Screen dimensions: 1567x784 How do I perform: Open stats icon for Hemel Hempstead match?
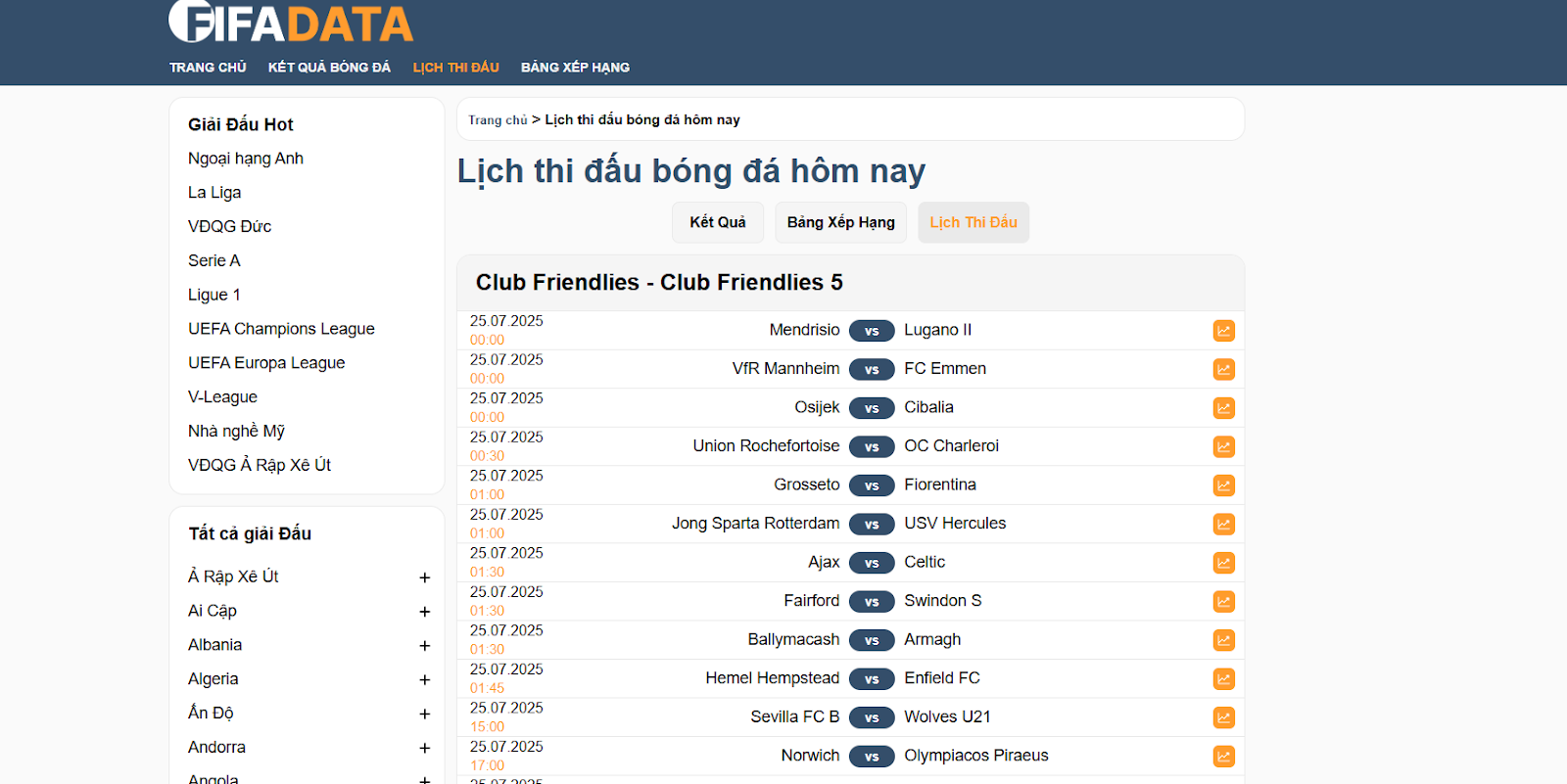1223,678
